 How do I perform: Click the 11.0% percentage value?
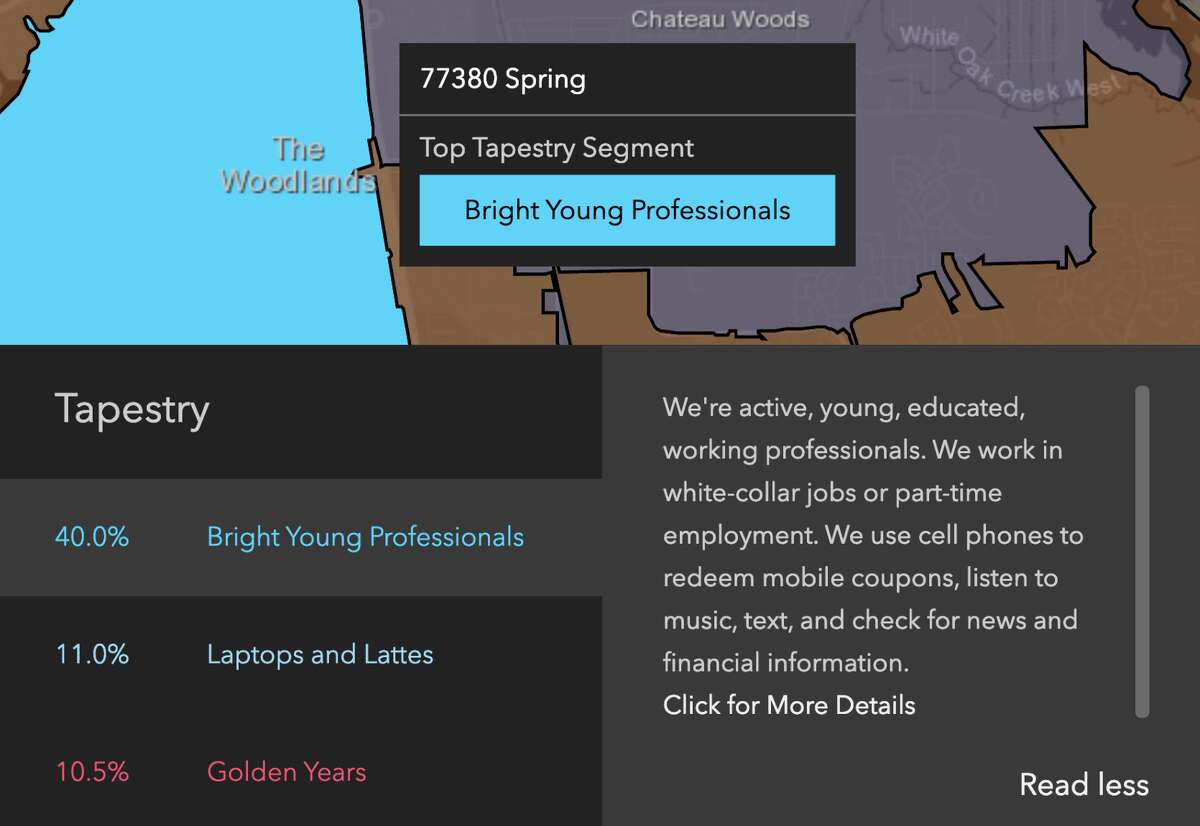click(92, 655)
